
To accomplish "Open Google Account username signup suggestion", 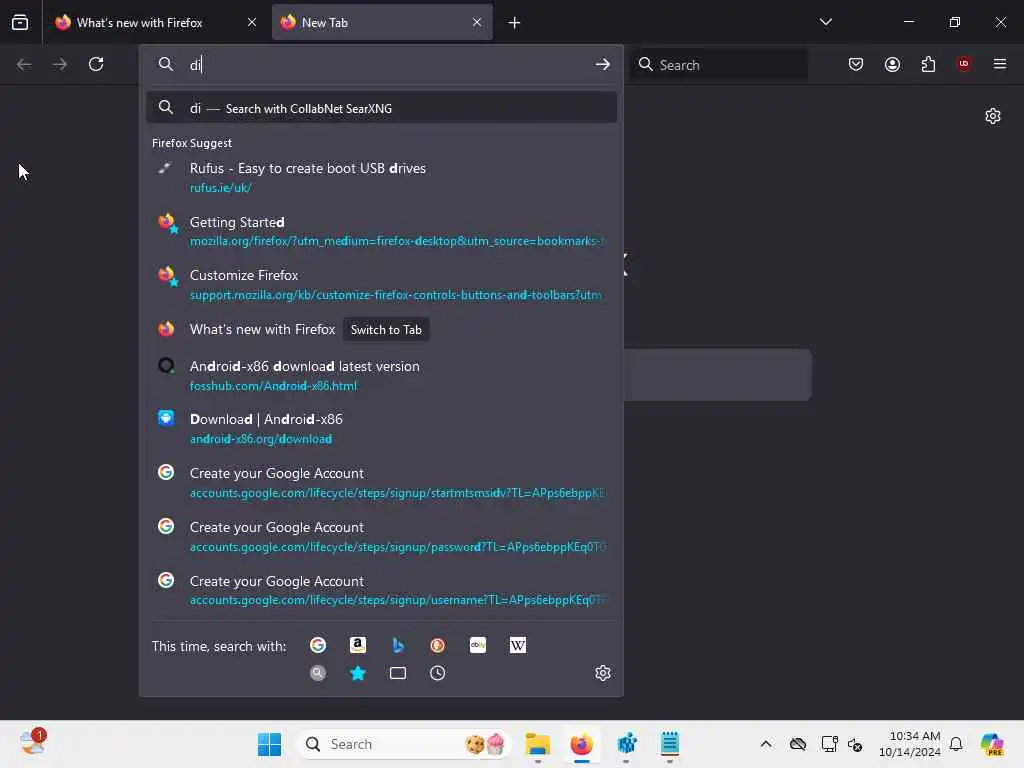I will coord(381,590).
